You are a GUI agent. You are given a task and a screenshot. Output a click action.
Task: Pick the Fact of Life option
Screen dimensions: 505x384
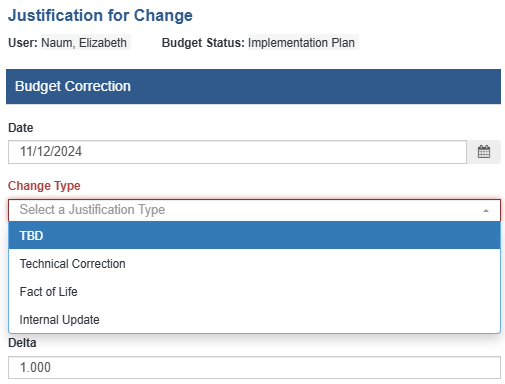point(254,291)
